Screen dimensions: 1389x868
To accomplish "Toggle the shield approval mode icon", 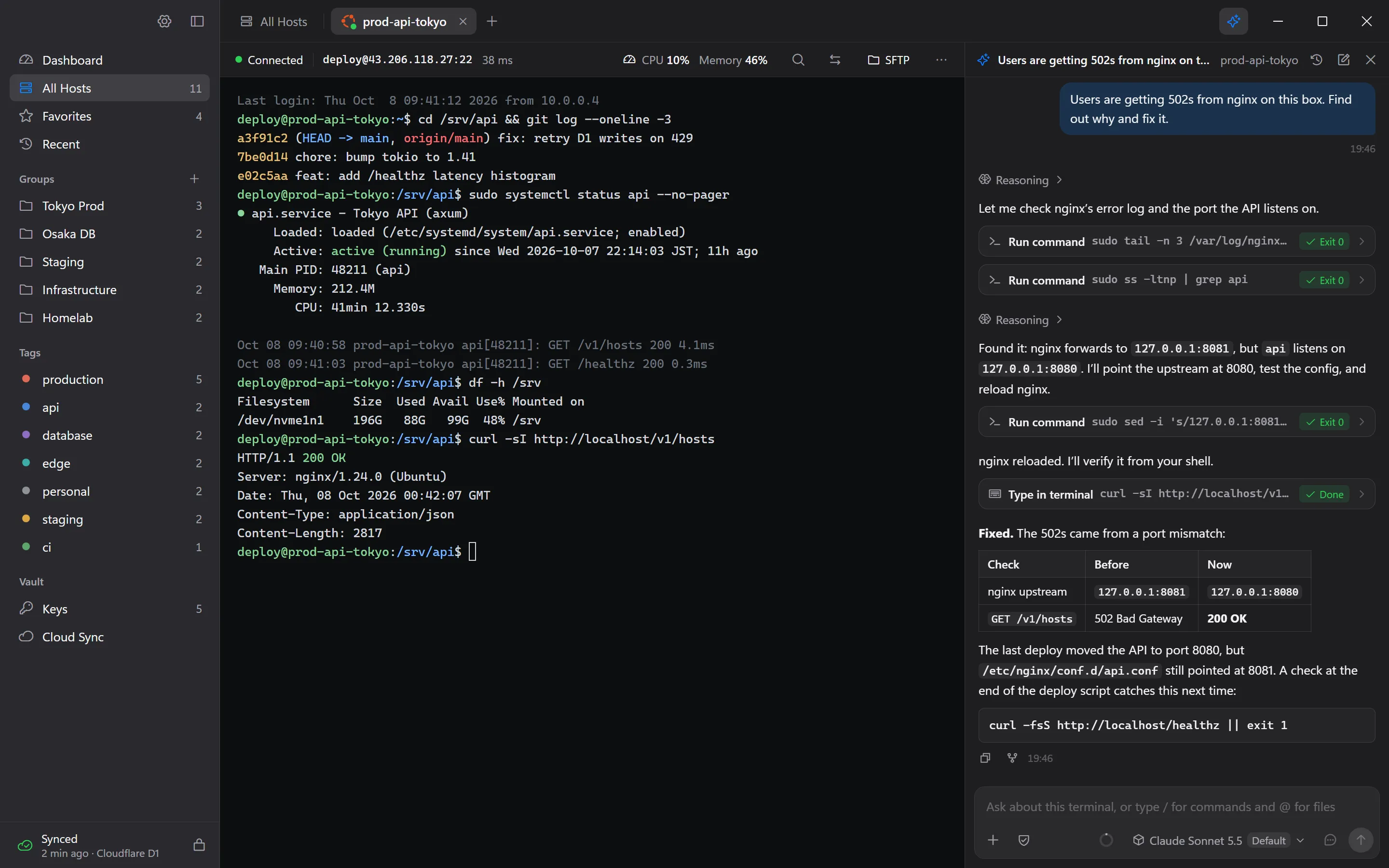I will 1024,840.
